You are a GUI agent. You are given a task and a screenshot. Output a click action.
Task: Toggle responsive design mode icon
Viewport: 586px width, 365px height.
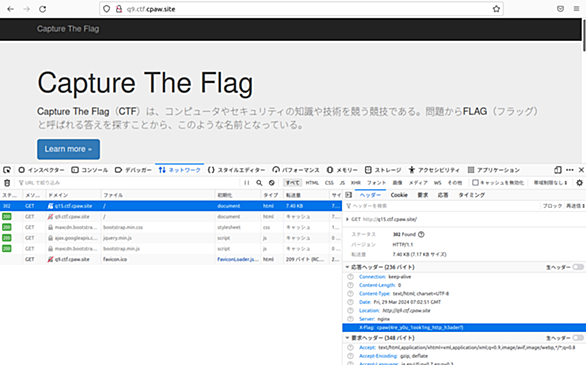(x=558, y=170)
